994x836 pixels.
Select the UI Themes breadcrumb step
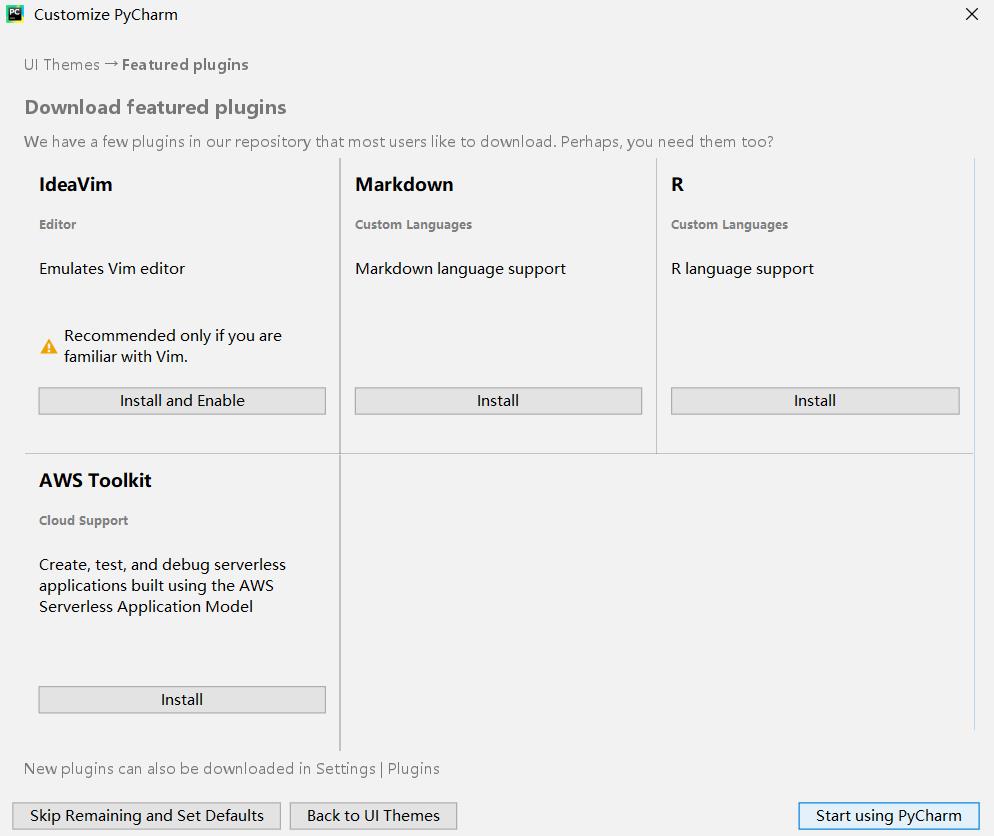pyautogui.click(x=61, y=65)
